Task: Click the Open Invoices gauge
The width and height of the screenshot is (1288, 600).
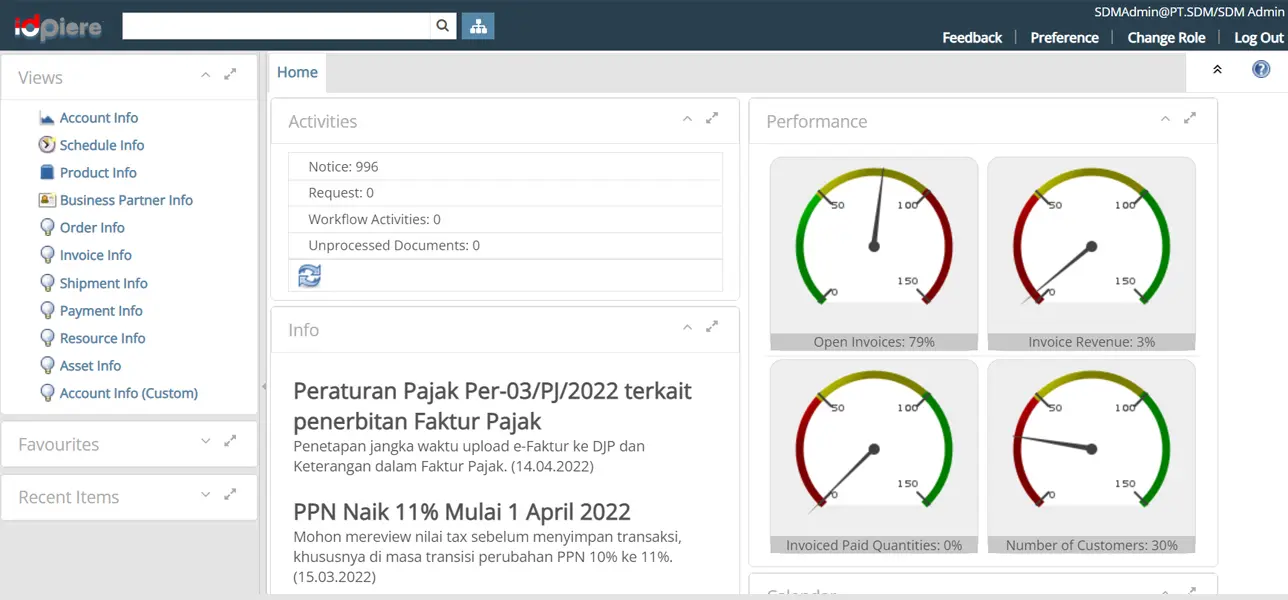Action: click(x=874, y=245)
